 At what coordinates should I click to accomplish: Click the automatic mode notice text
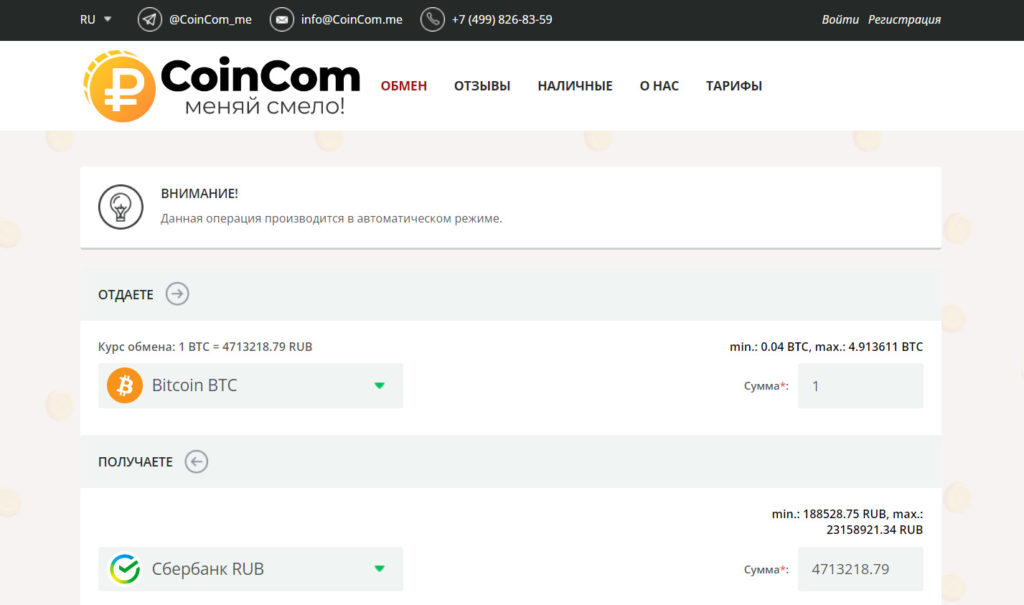pos(331,218)
